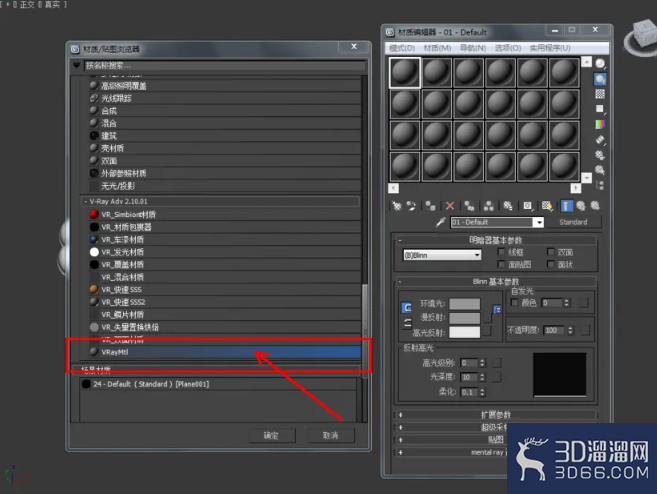Open the 模式(D) menu
This screenshot has width=657, height=494.
(402, 48)
